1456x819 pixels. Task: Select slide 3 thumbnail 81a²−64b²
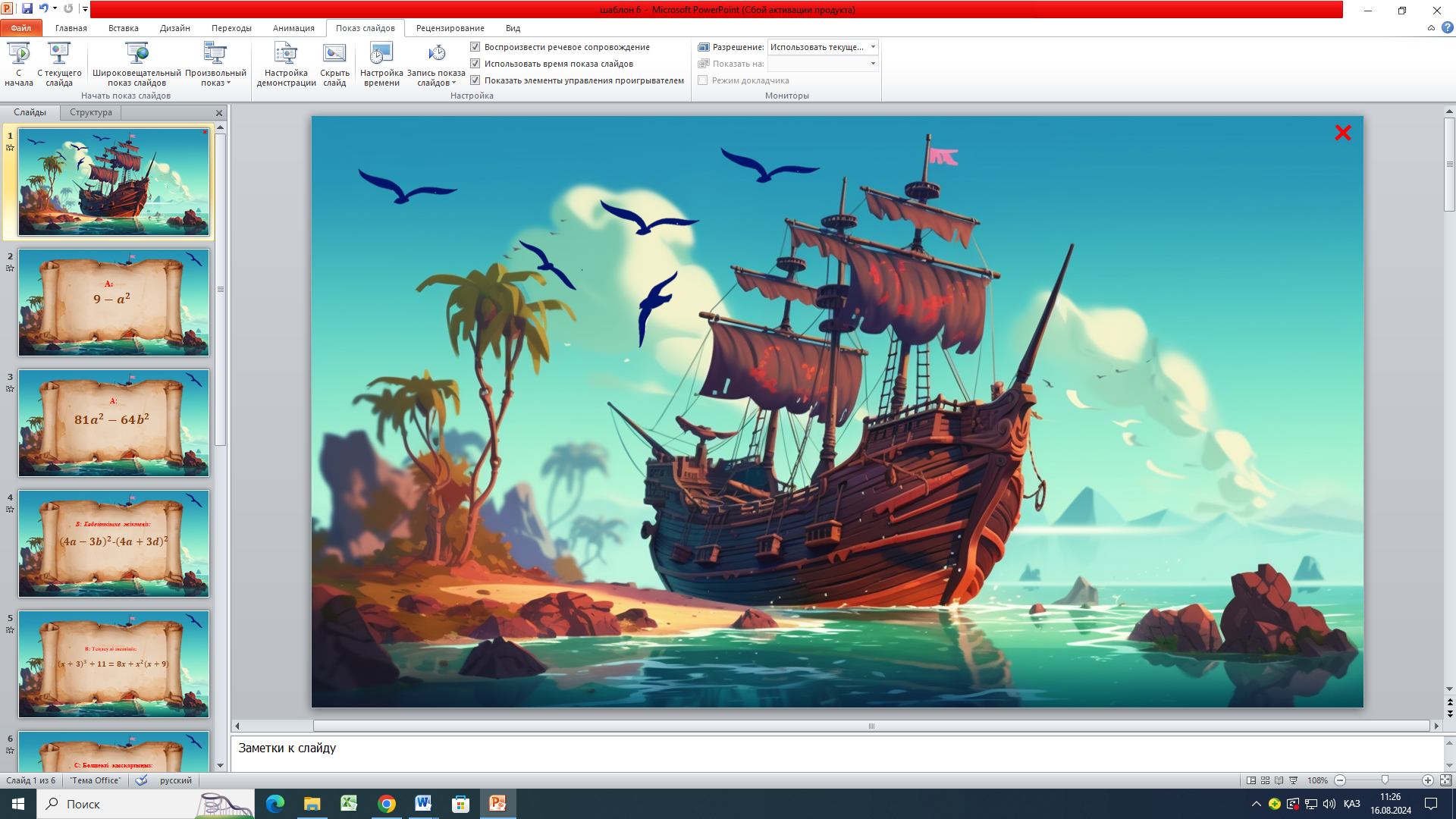114,423
